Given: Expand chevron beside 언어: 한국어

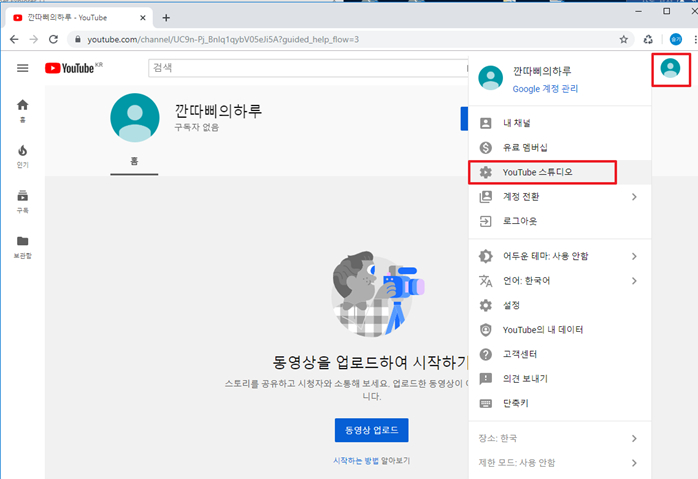Looking at the screenshot, I should [x=634, y=280].
